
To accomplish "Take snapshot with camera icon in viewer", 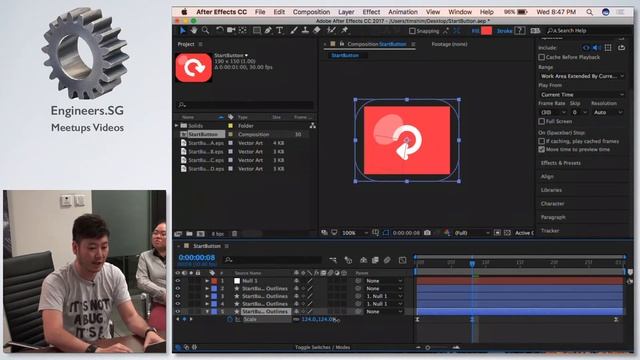I will [427, 233].
